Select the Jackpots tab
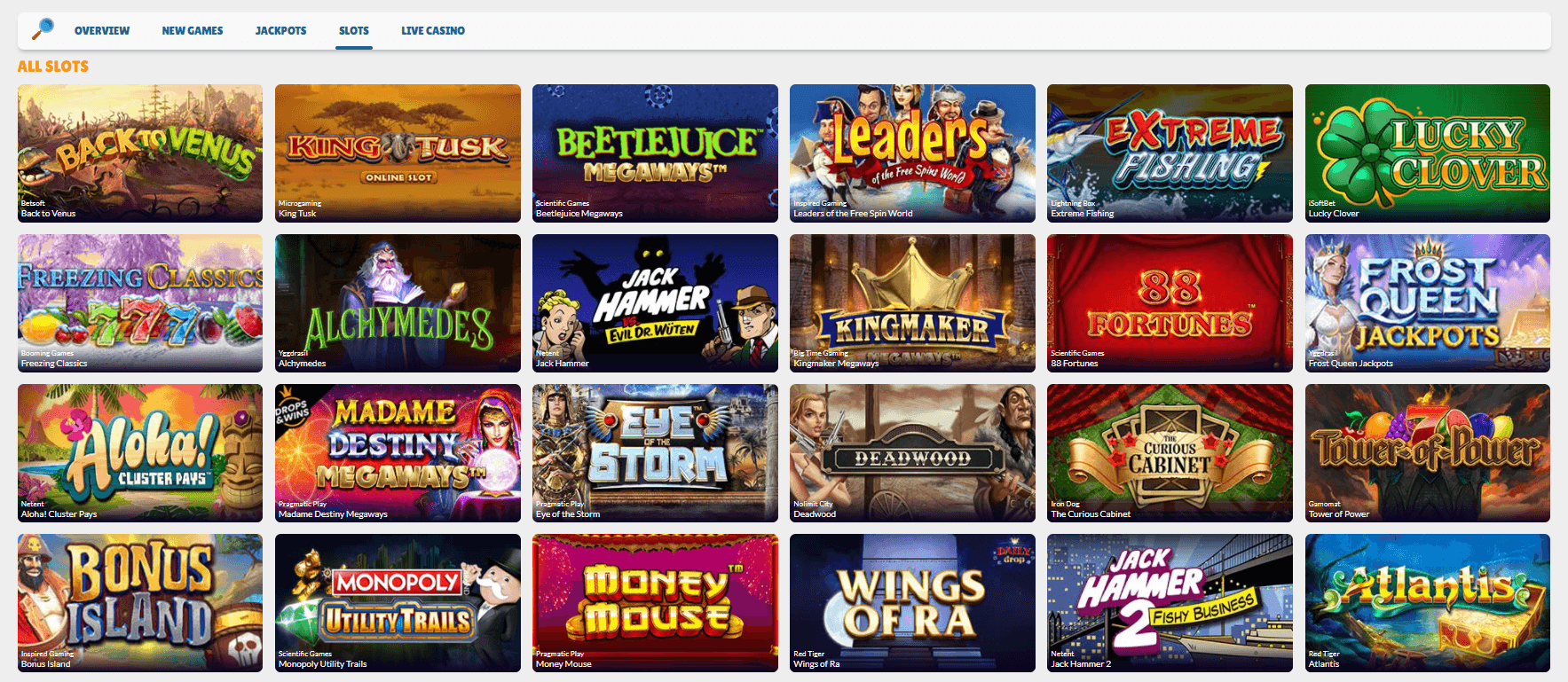 (280, 30)
